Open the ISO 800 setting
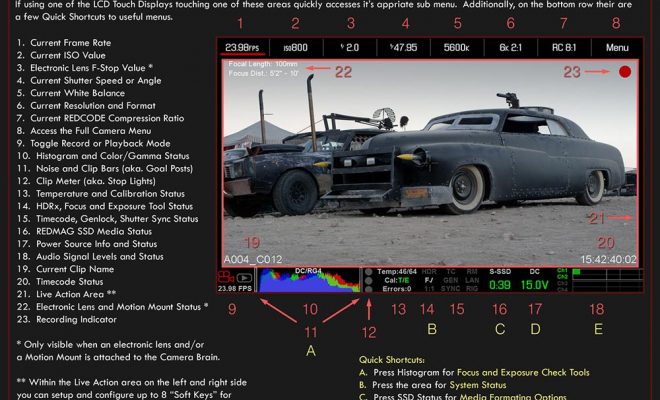This screenshot has height=400, width=660. (295, 48)
